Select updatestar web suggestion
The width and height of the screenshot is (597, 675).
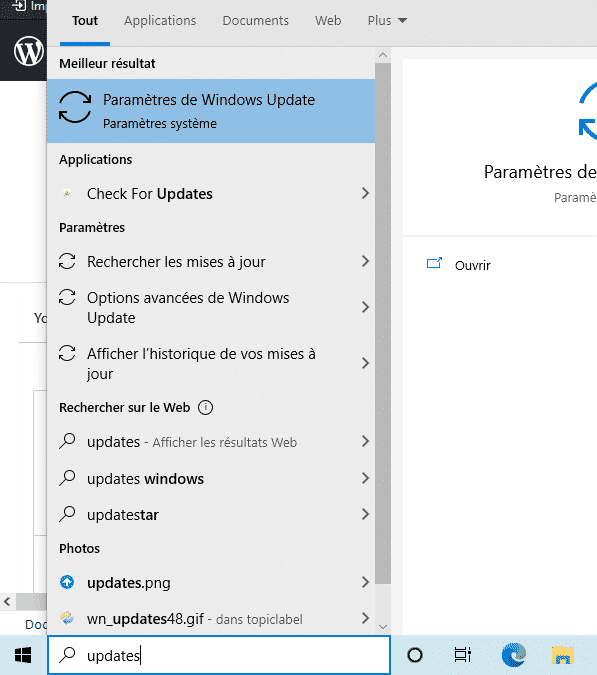tap(210, 514)
